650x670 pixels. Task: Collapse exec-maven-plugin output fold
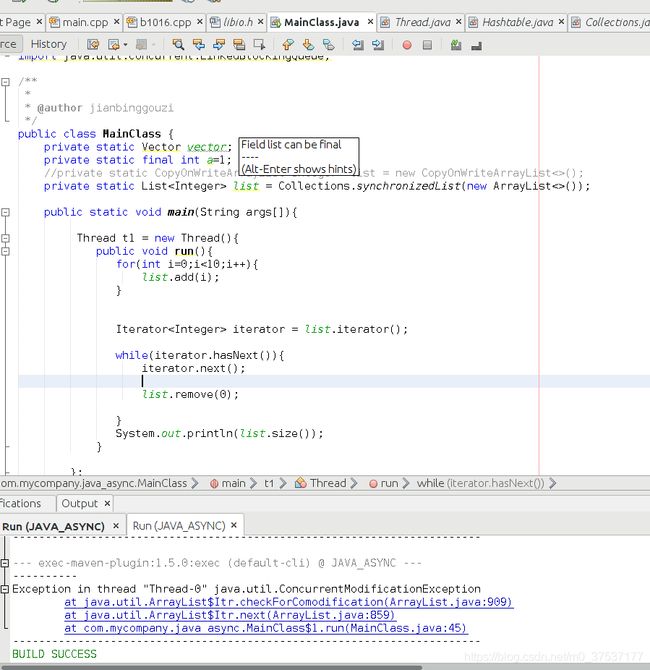[5, 563]
